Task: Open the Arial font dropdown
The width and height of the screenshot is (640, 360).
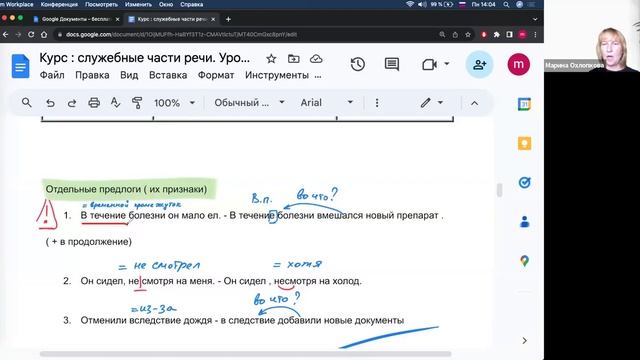Action: 327,103
